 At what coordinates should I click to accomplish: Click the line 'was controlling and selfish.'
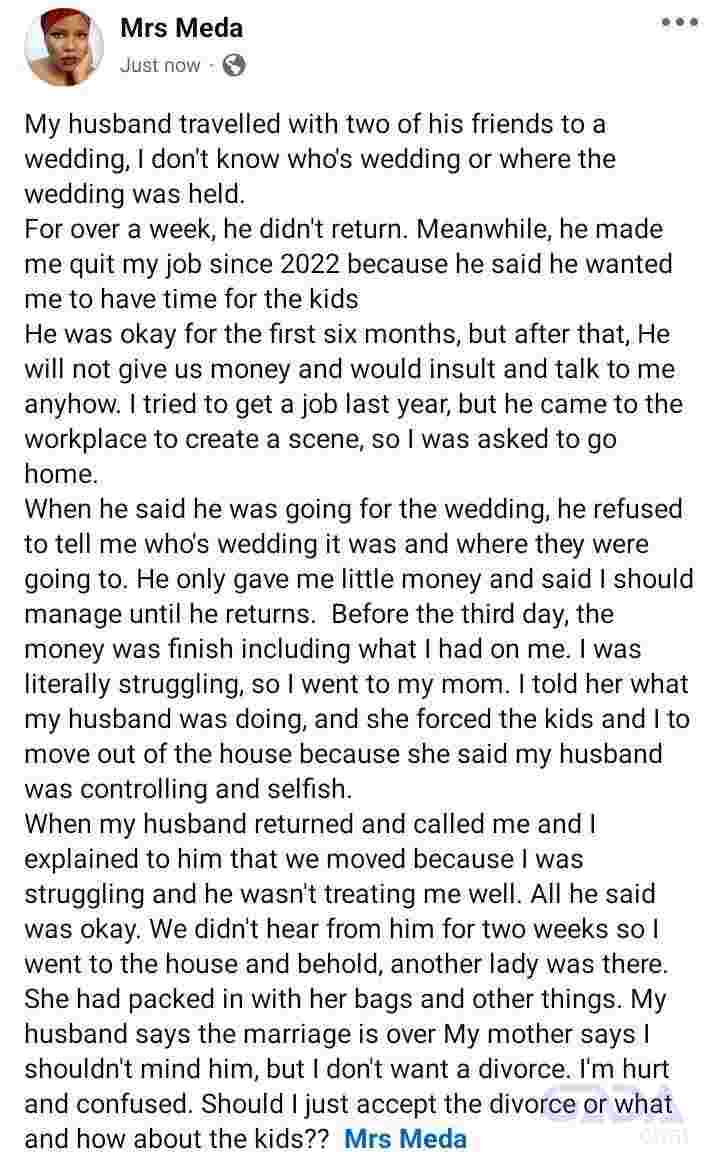pos(188,789)
